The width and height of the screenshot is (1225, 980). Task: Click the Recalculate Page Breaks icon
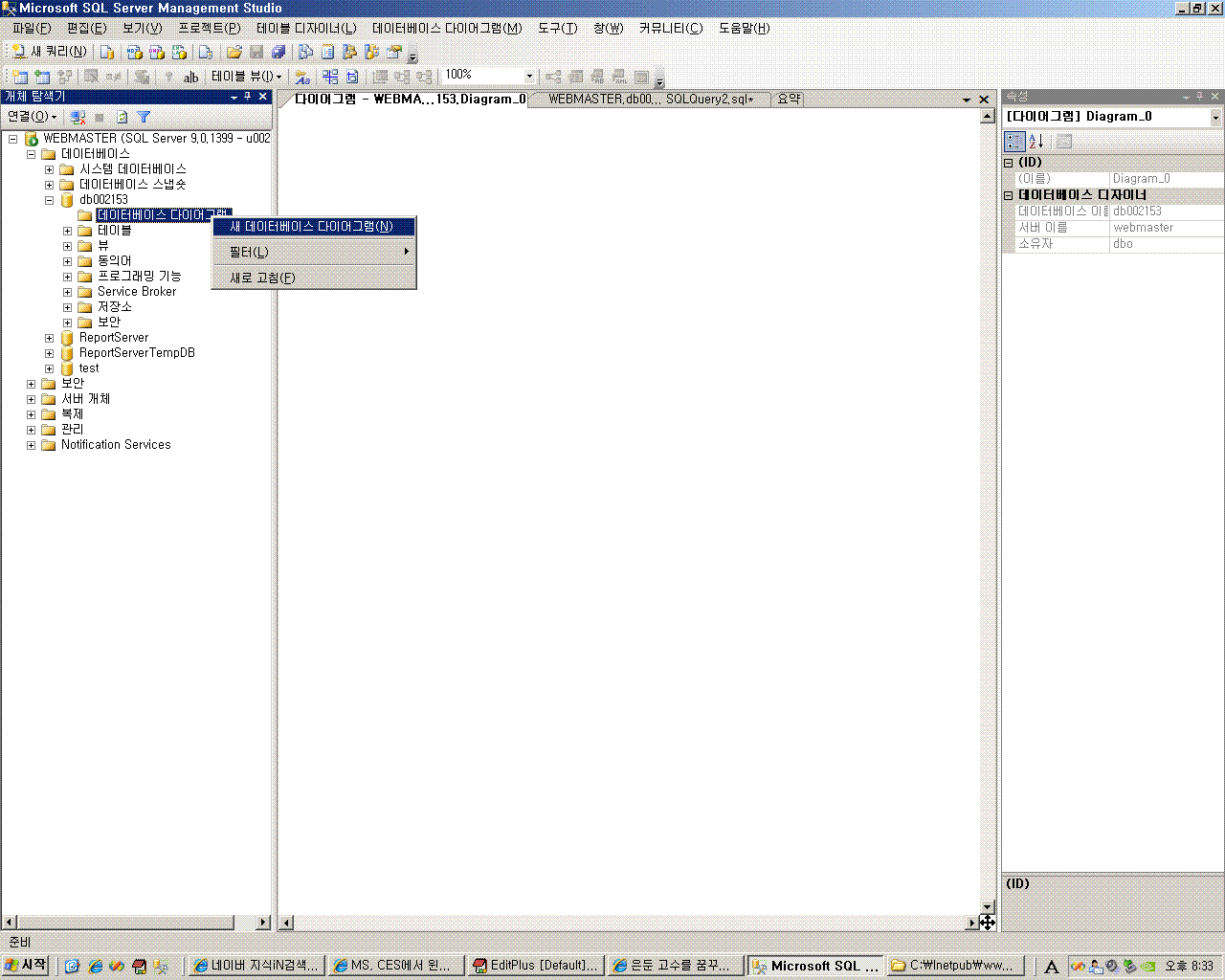pyautogui.click(x=352, y=77)
